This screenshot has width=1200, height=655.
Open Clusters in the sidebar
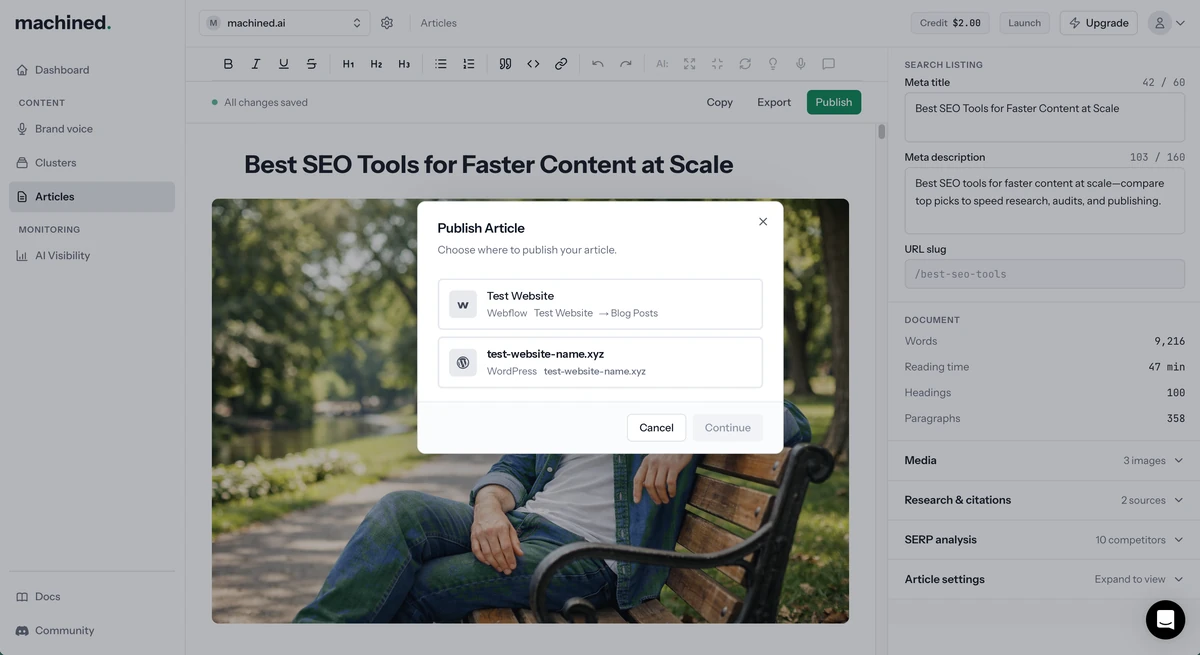point(92,163)
